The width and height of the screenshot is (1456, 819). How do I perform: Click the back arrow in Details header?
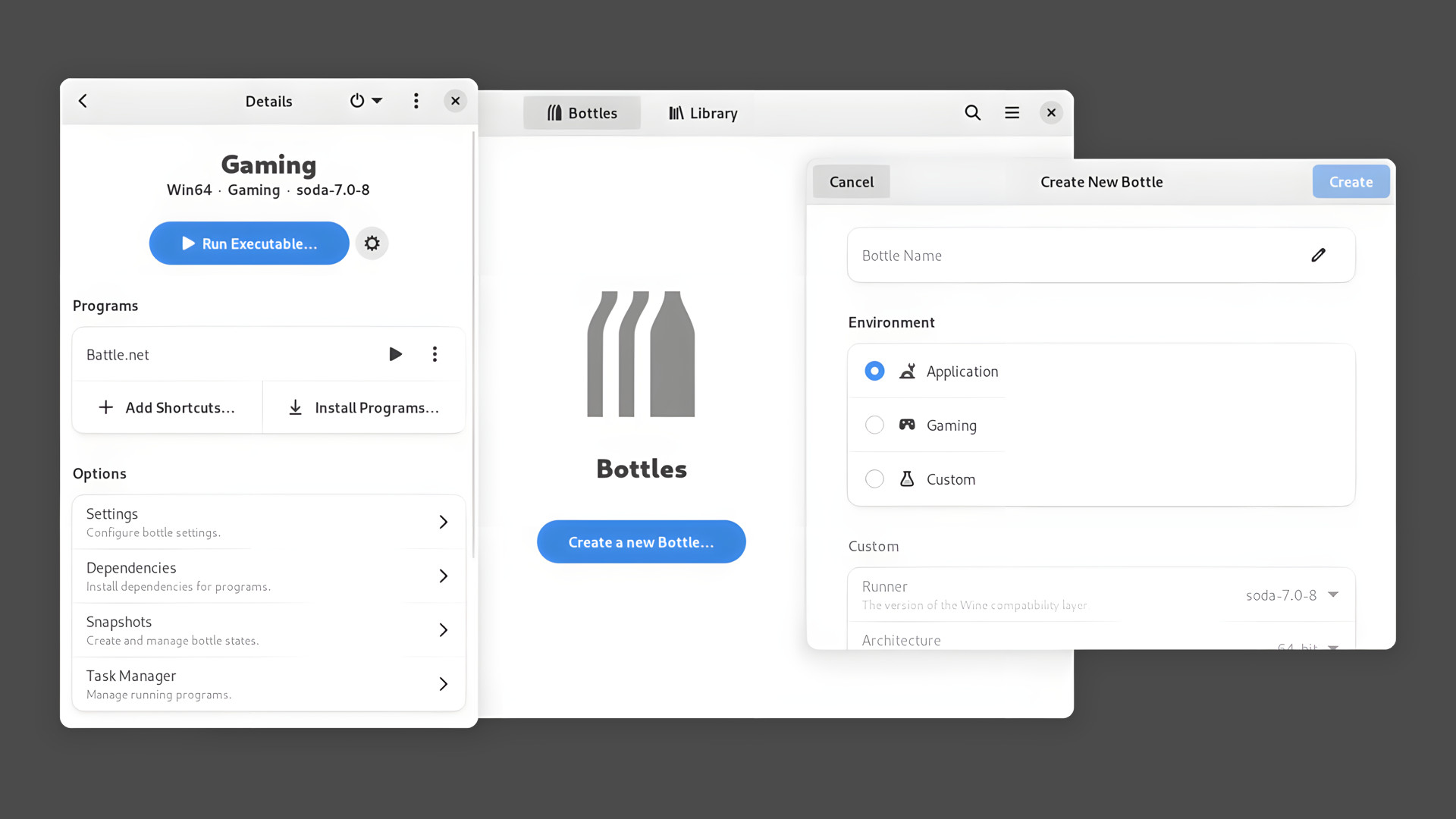click(83, 101)
